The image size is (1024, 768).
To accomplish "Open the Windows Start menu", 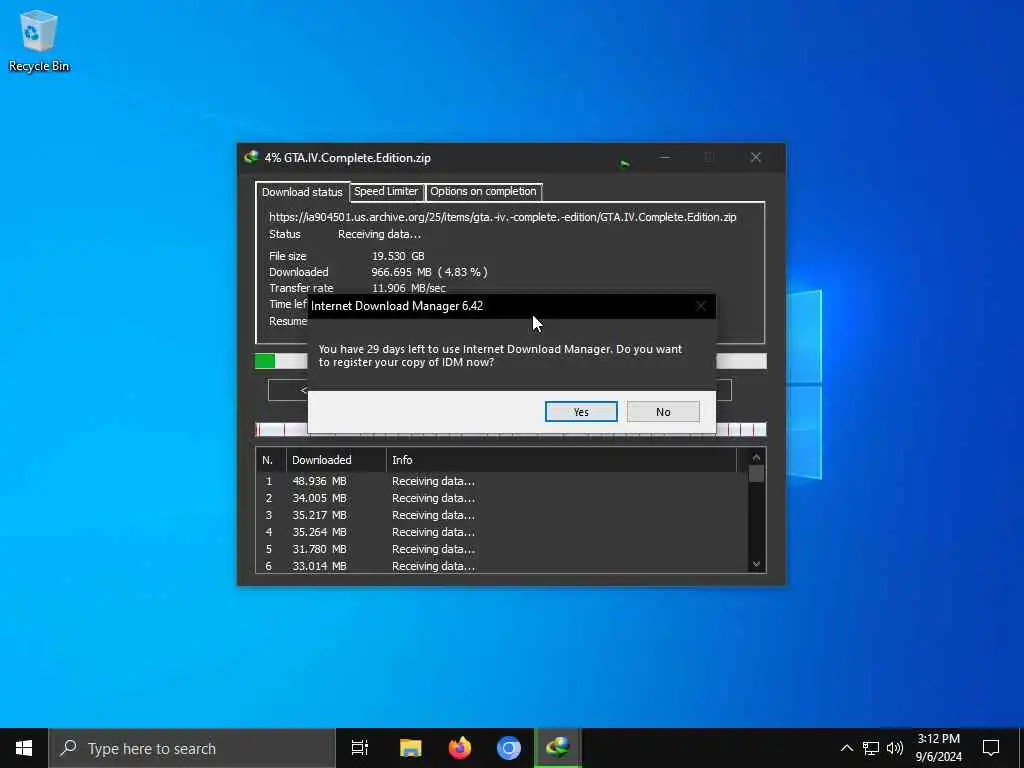I will pyautogui.click(x=24, y=748).
